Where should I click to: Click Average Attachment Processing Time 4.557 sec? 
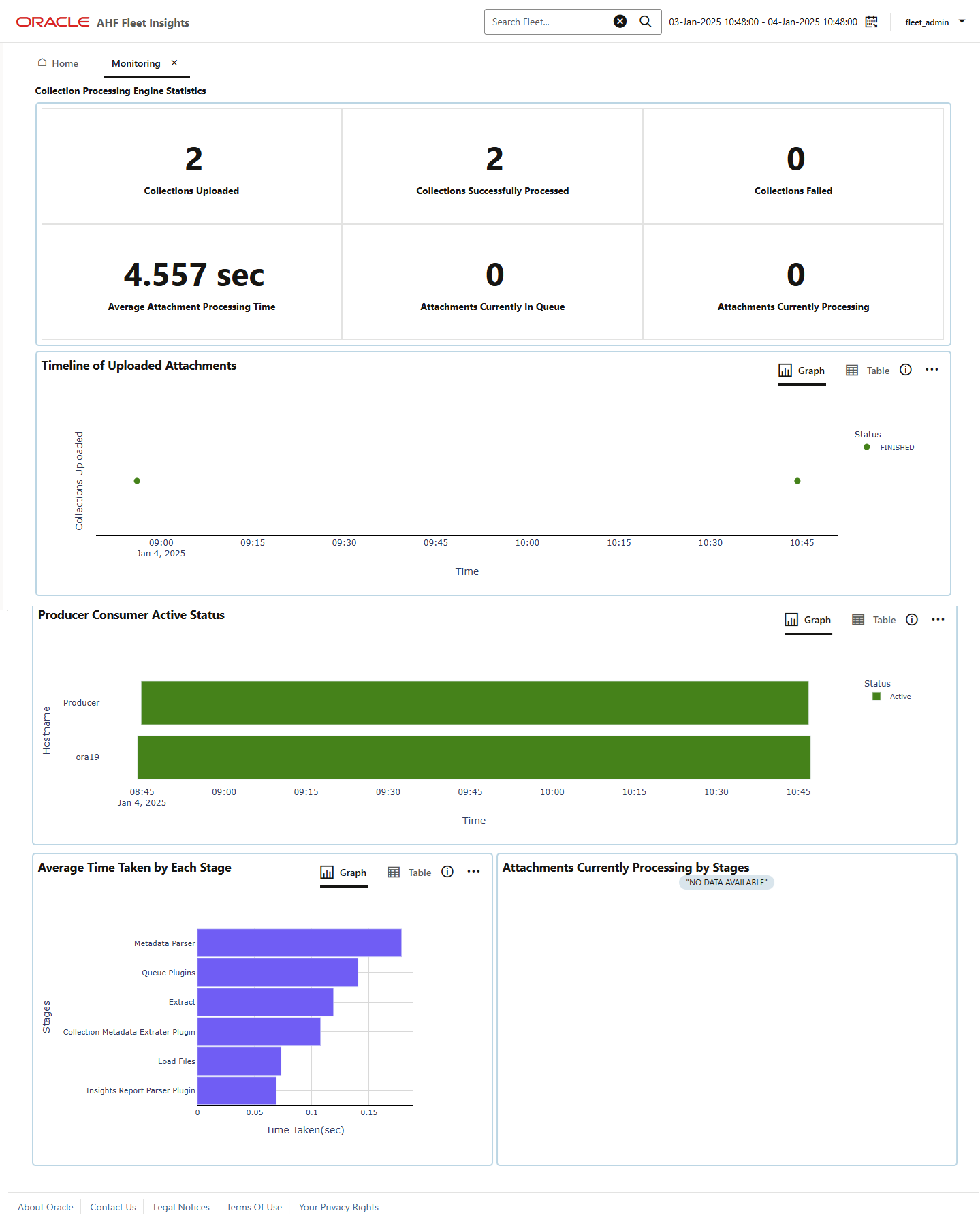pos(191,282)
